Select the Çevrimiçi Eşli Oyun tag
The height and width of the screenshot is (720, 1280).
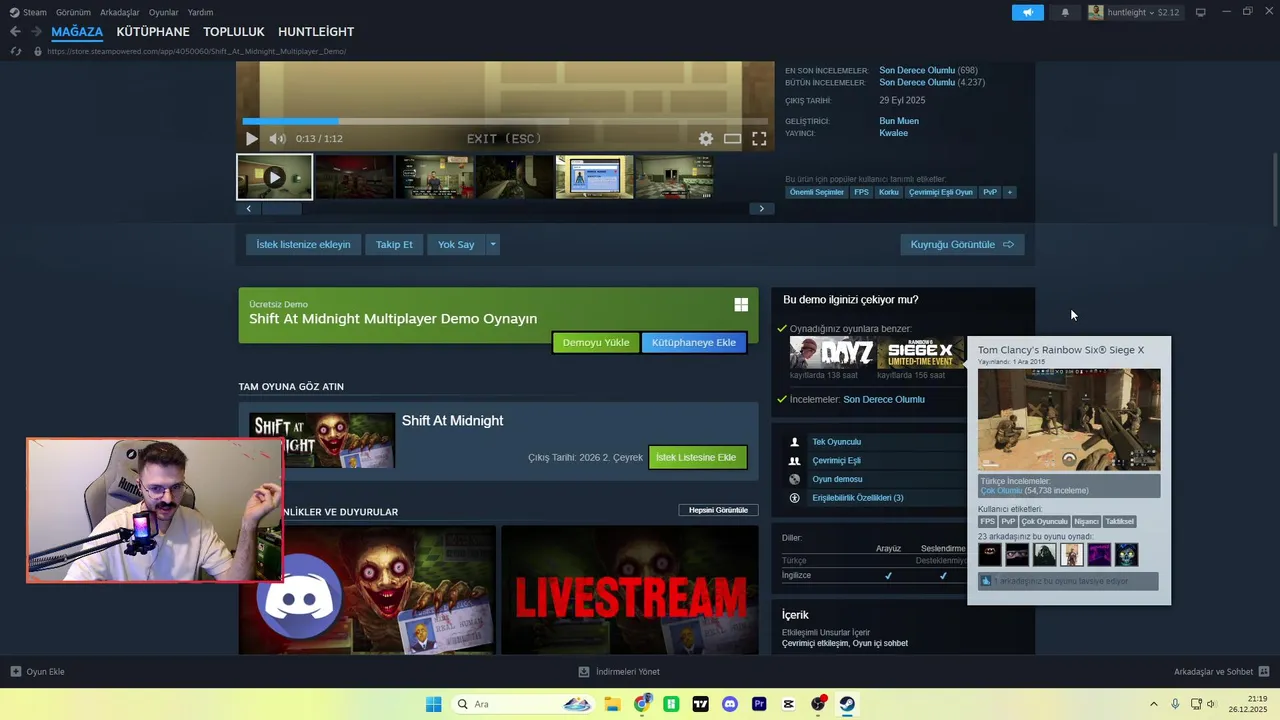[941, 192]
